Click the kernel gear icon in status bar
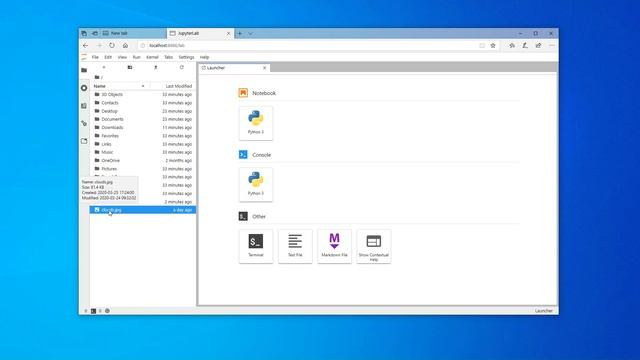Image resolution: width=640 pixels, height=360 pixels. (x=107, y=311)
